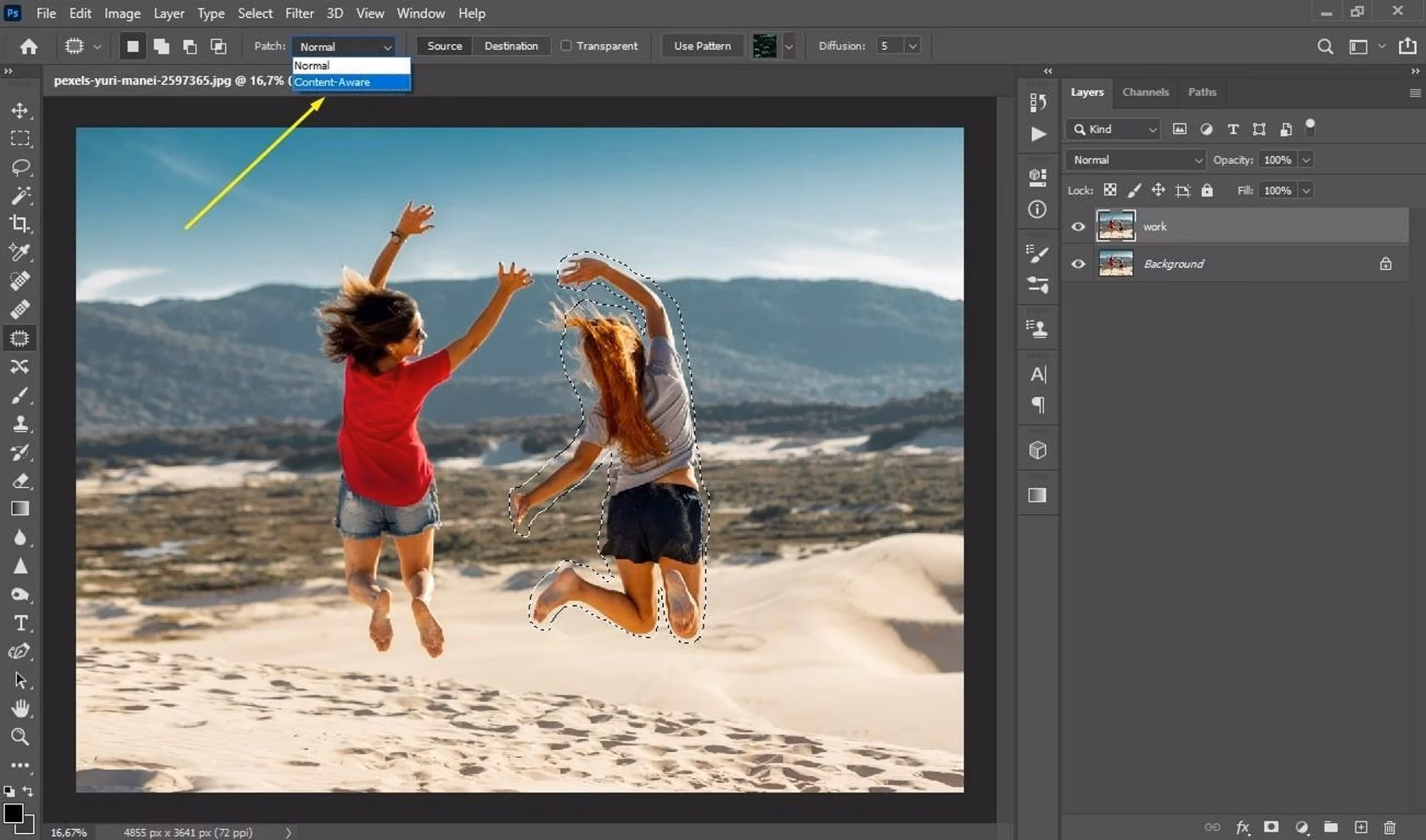Open the layer blend mode dropdown
1426x840 pixels.
[1135, 160]
